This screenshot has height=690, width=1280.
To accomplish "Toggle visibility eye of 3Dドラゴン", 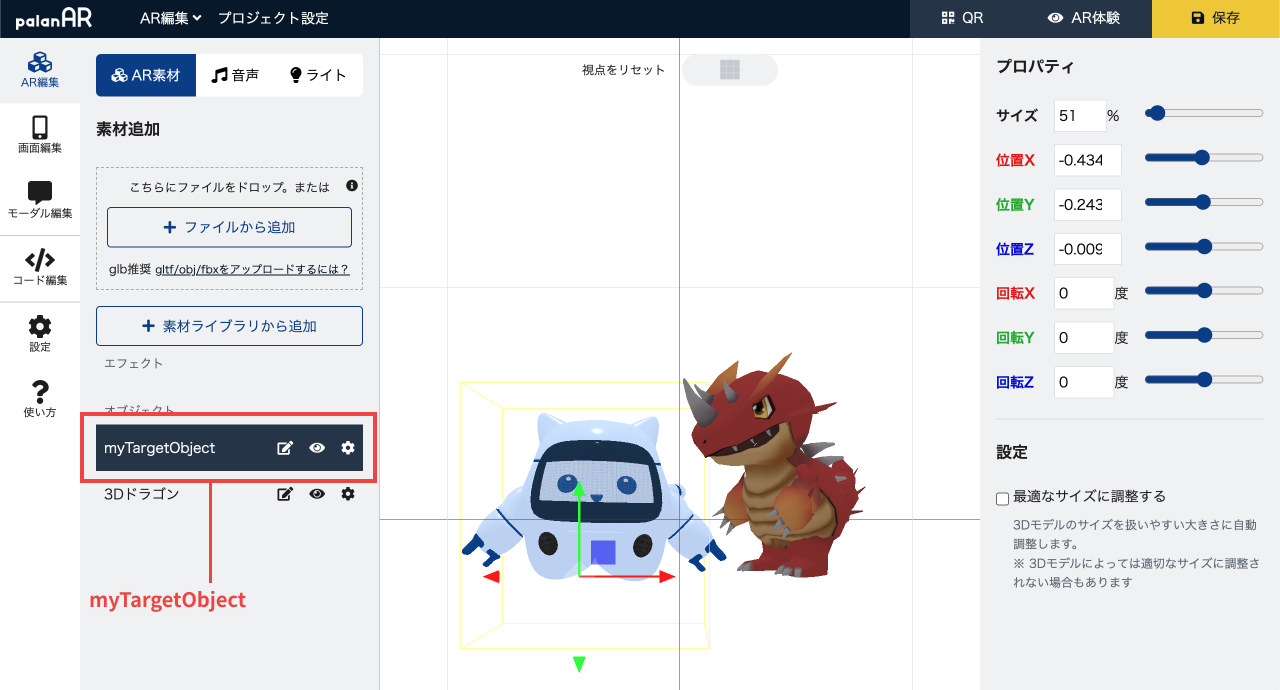I will pyautogui.click(x=317, y=494).
